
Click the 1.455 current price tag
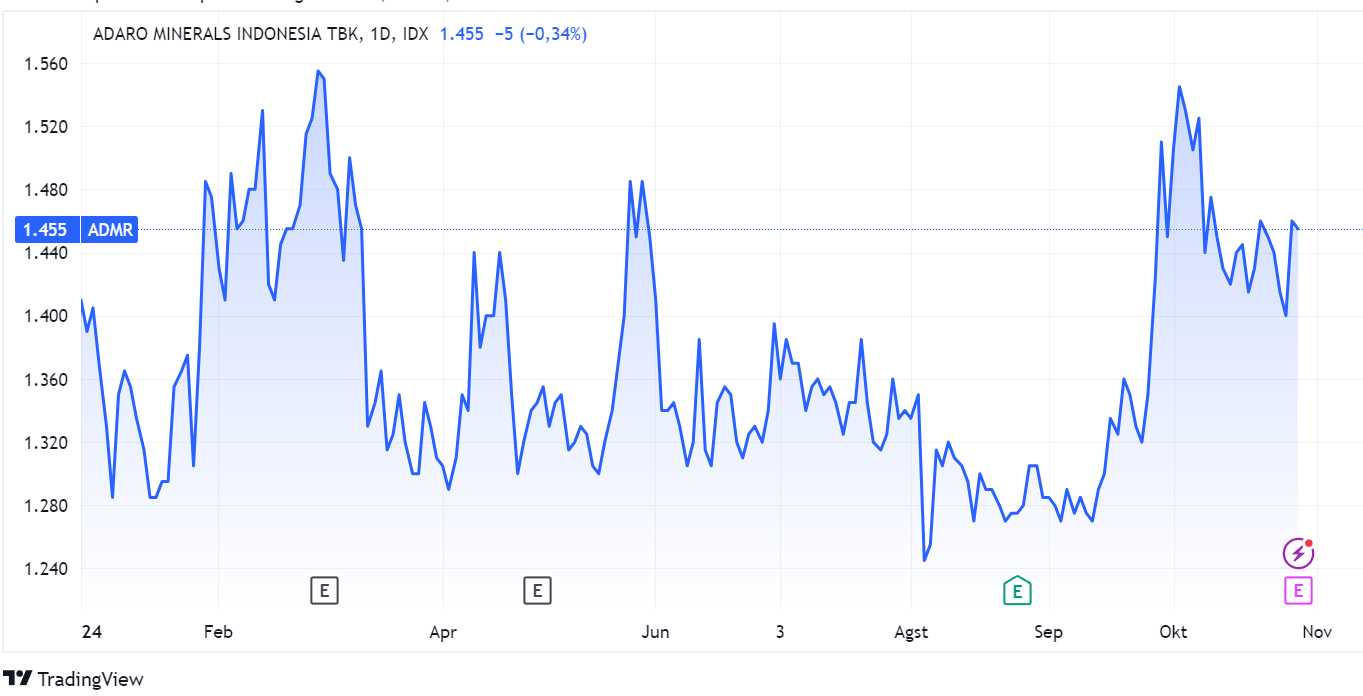pyautogui.click(x=46, y=230)
